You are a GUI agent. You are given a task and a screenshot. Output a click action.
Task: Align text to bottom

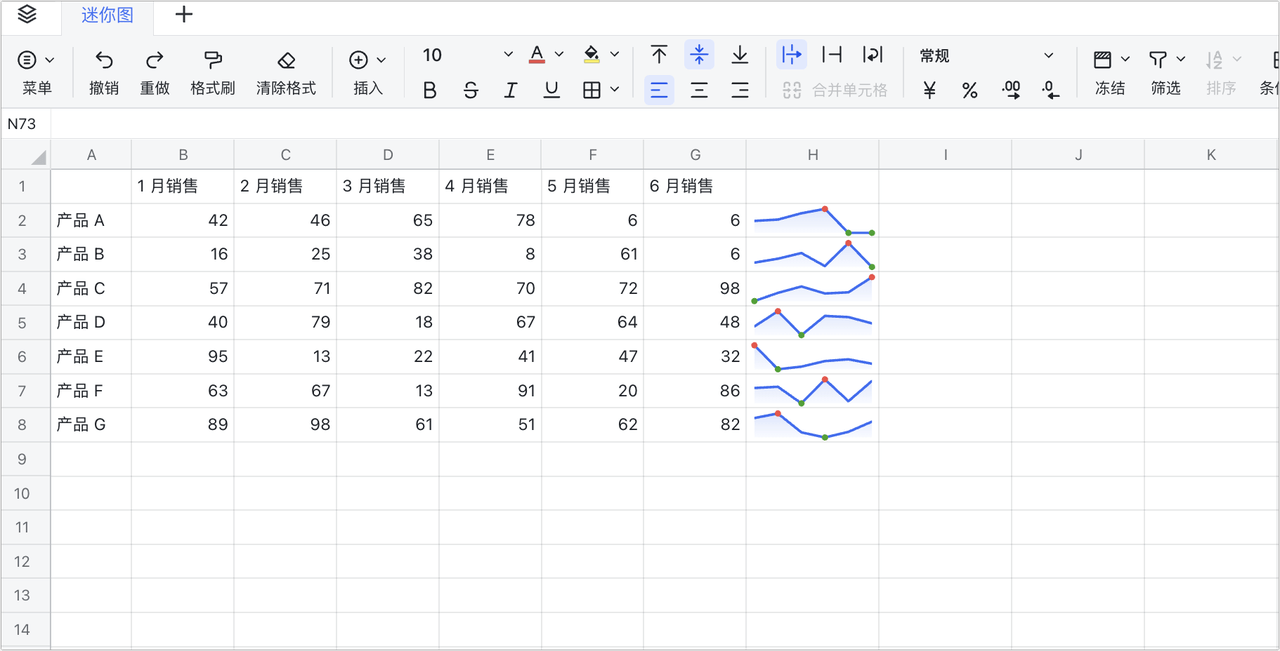(740, 55)
